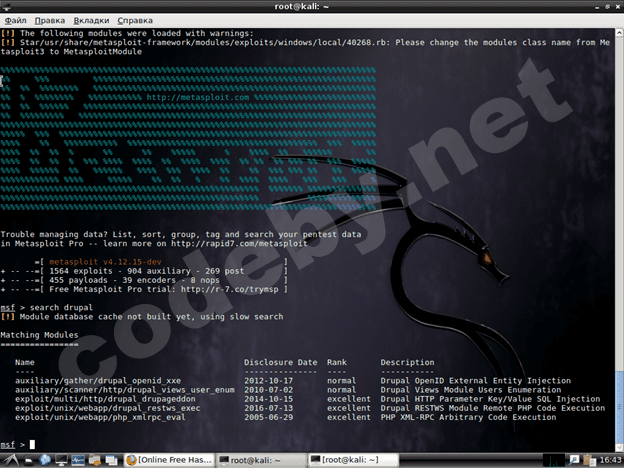The image size is (624, 468).
Task: Click the CPU usage monitor in tray
Action: [x=554, y=460]
